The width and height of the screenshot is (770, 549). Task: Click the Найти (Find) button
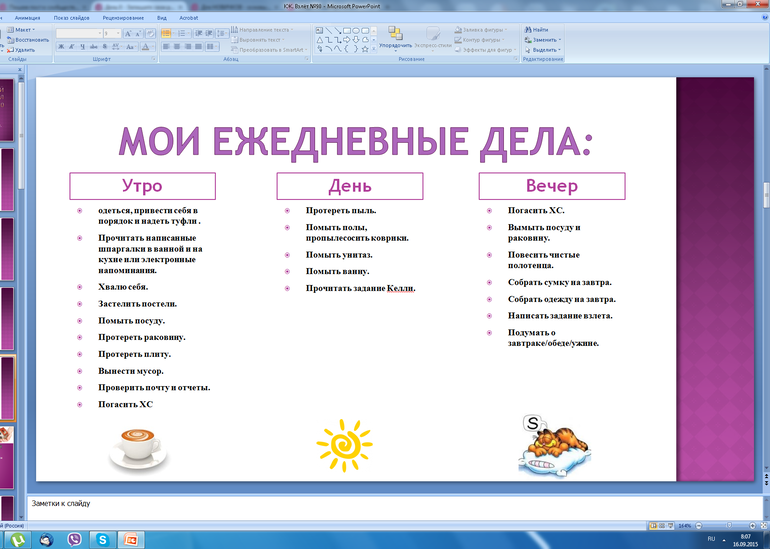pos(539,30)
